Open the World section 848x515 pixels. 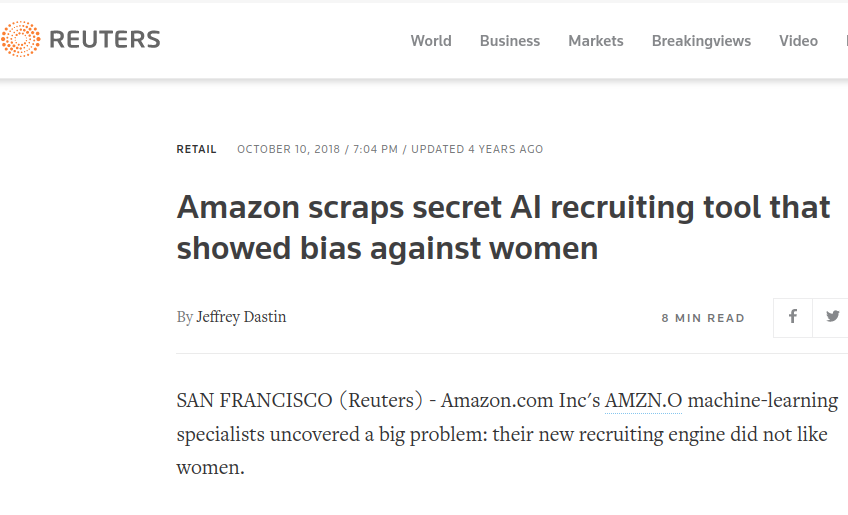[x=431, y=41]
